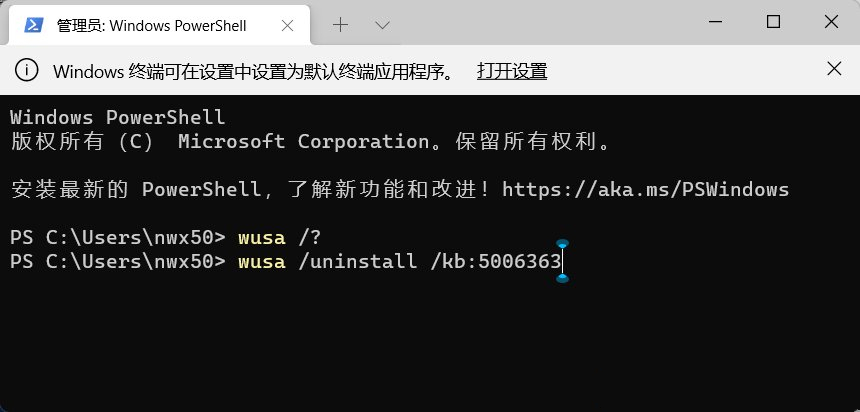Minimize the terminal window
Viewport: 860px width, 412px height.
(716, 22)
